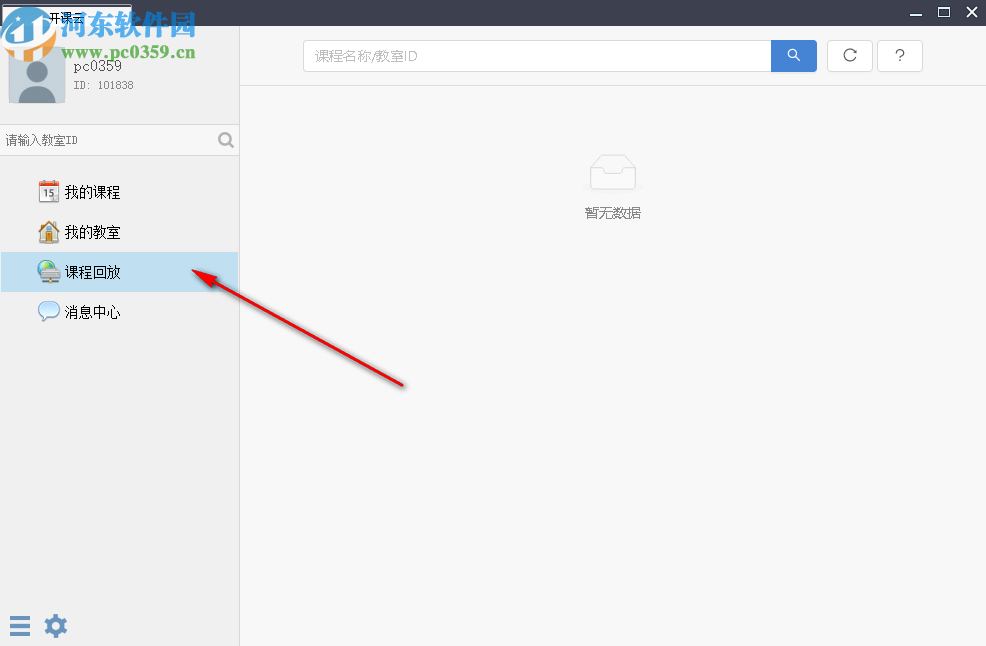Image resolution: width=986 pixels, height=646 pixels.
Task: Click the user avatar picture
Action: pyautogui.click(x=36, y=75)
